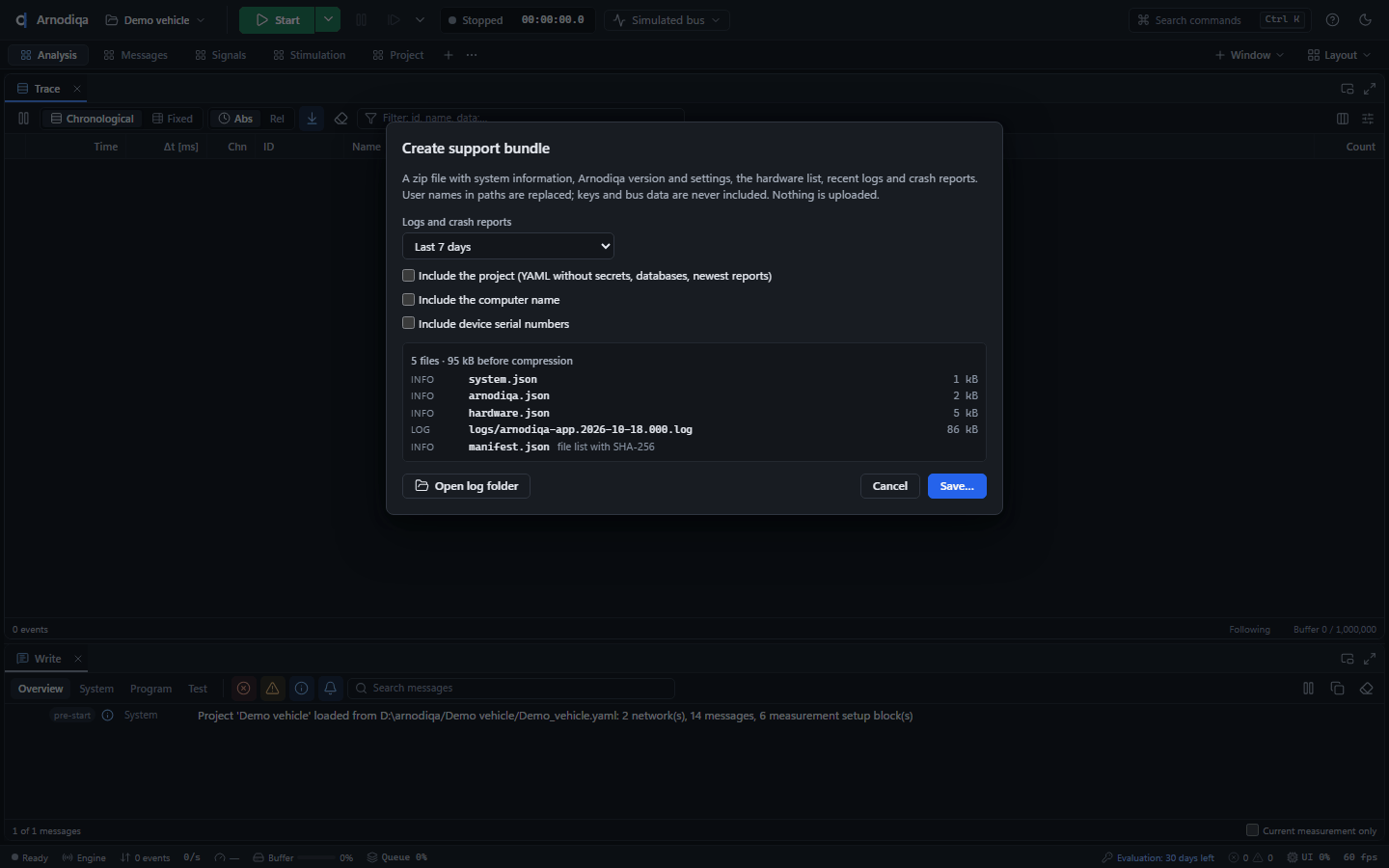Screen dimensions: 1389x868
Task: Click the Engine status icon in status bar
Action: point(68,857)
